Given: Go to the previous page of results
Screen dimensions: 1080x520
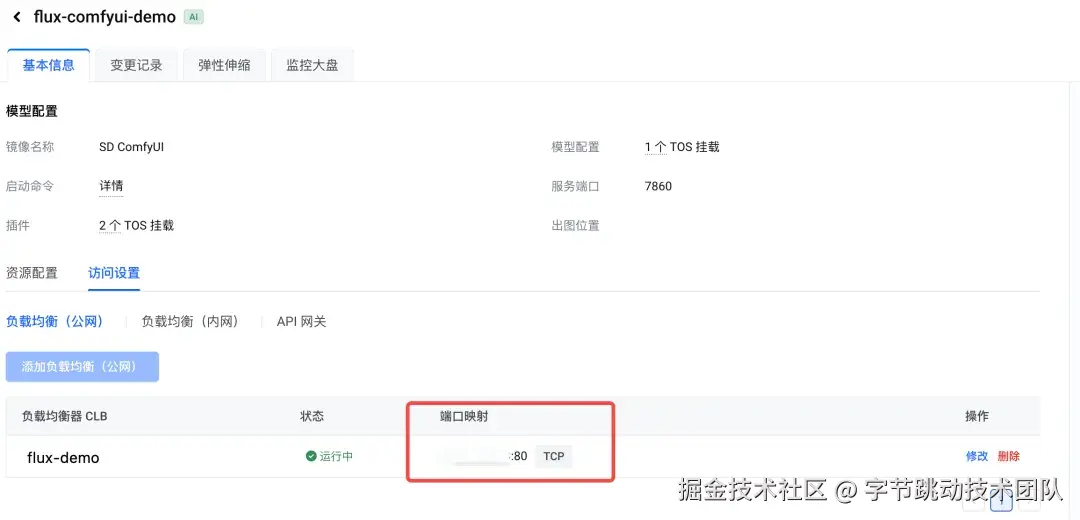Looking at the screenshot, I should click(975, 503).
